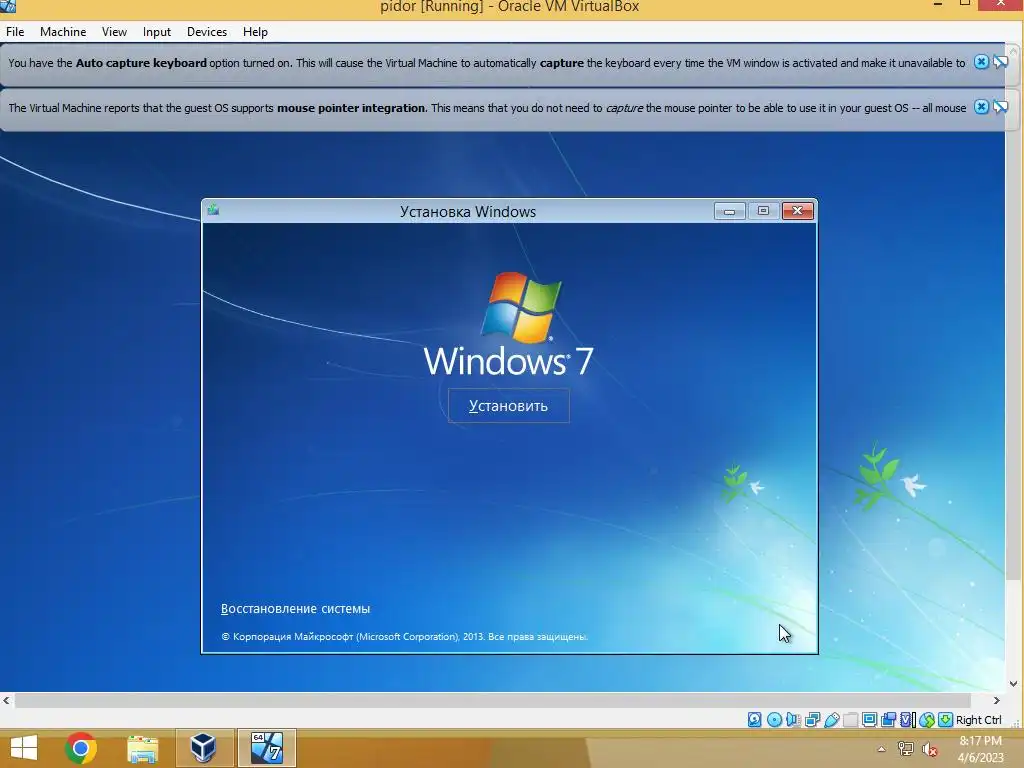Image resolution: width=1024 pixels, height=768 pixels.
Task: Click the greyed shared folders status icon
Action: (x=850, y=720)
